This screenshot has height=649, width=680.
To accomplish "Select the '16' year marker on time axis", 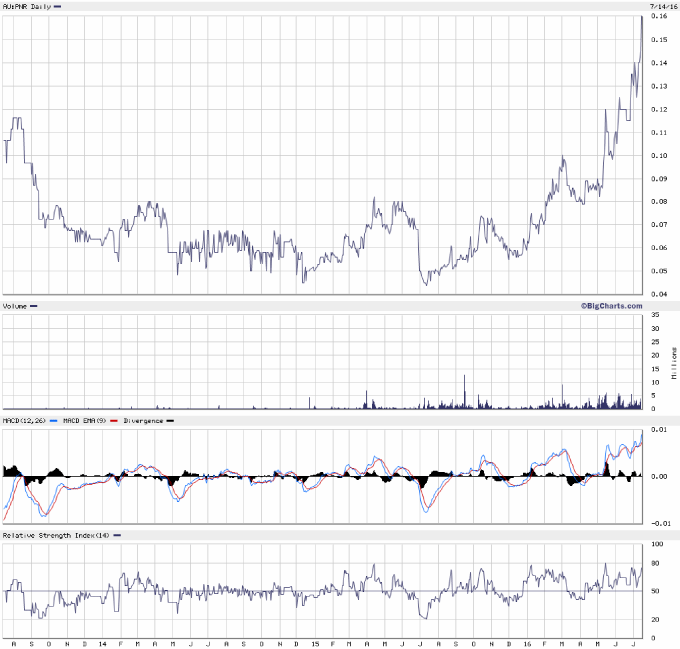I will tap(524, 639).
